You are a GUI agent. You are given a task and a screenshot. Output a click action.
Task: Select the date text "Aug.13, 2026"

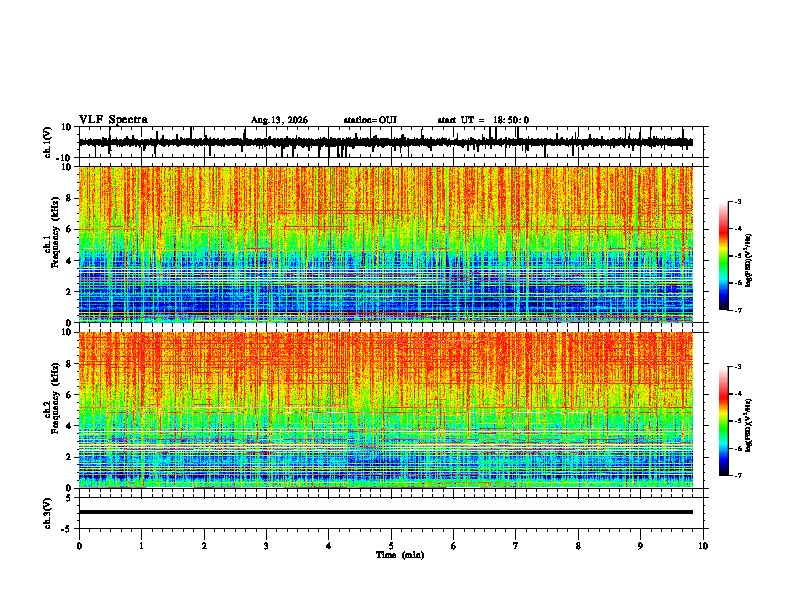(279, 120)
